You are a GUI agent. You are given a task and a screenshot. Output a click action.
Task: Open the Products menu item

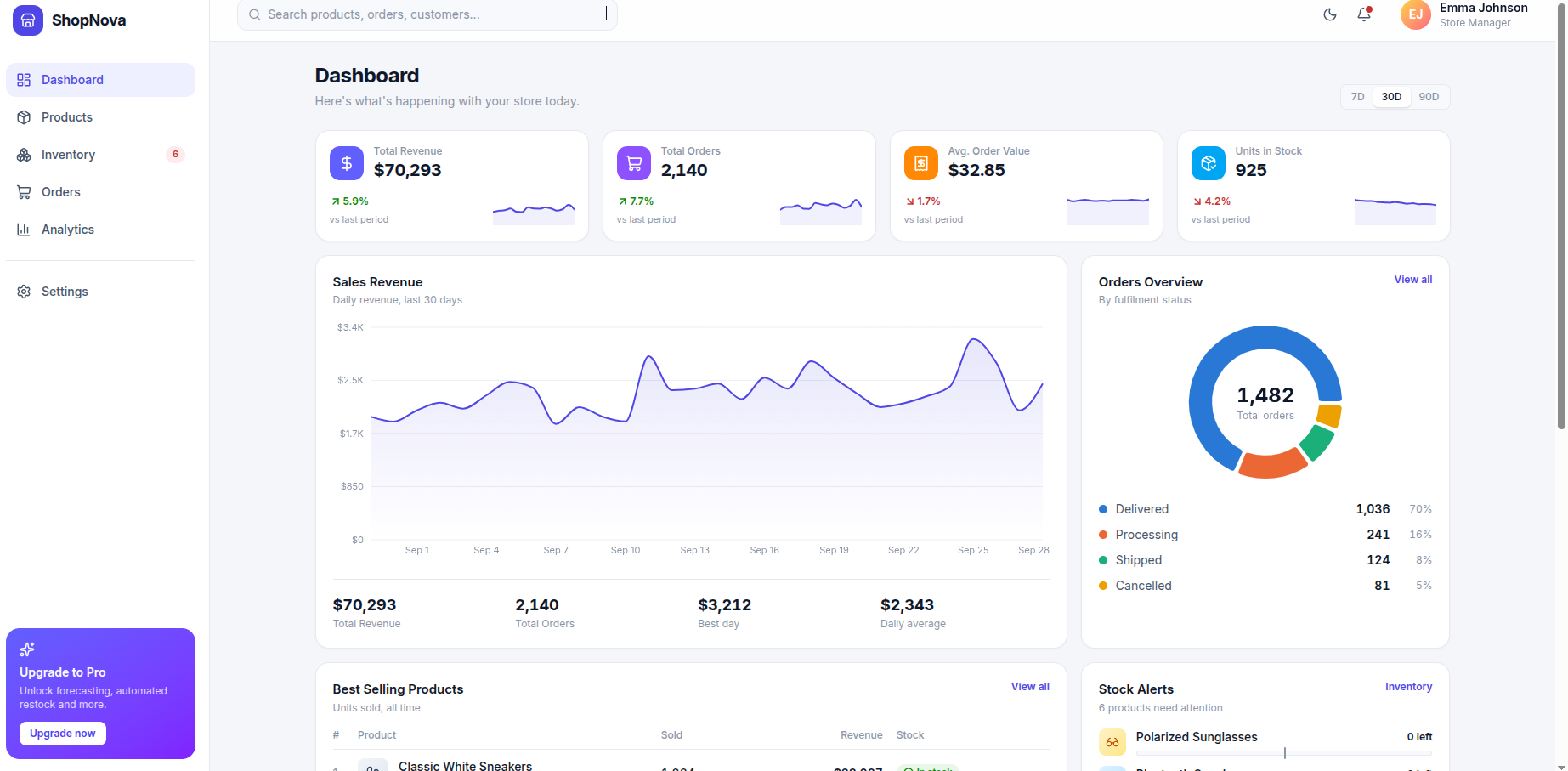click(x=100, y=117)
